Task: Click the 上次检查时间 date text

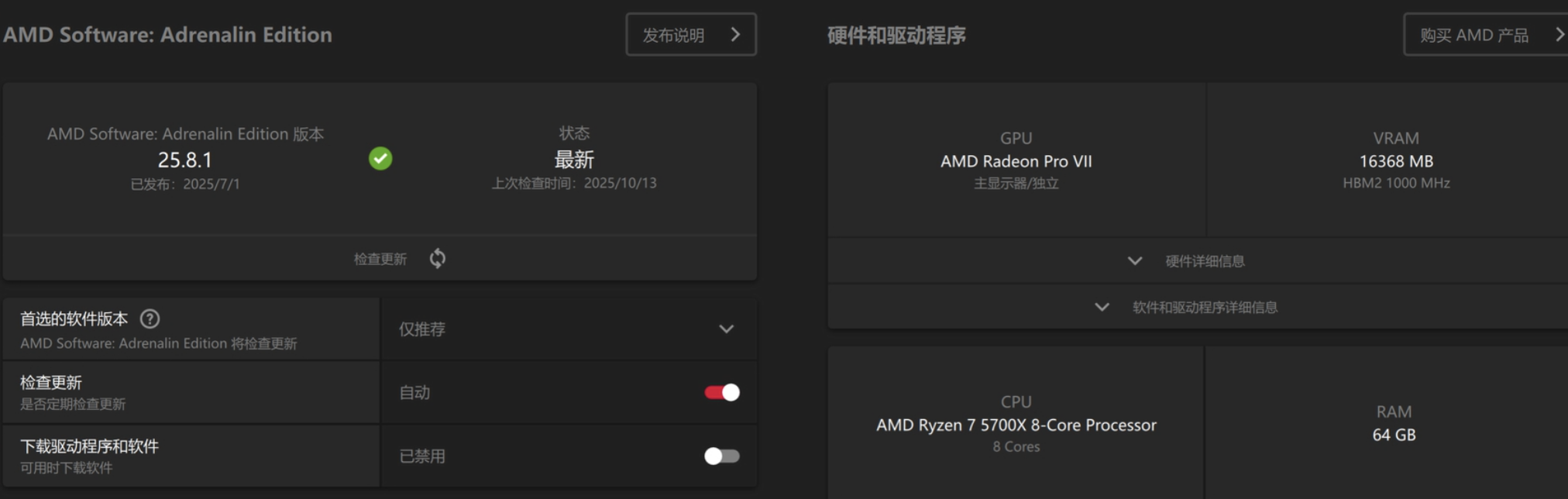Action: coord(574,184)
